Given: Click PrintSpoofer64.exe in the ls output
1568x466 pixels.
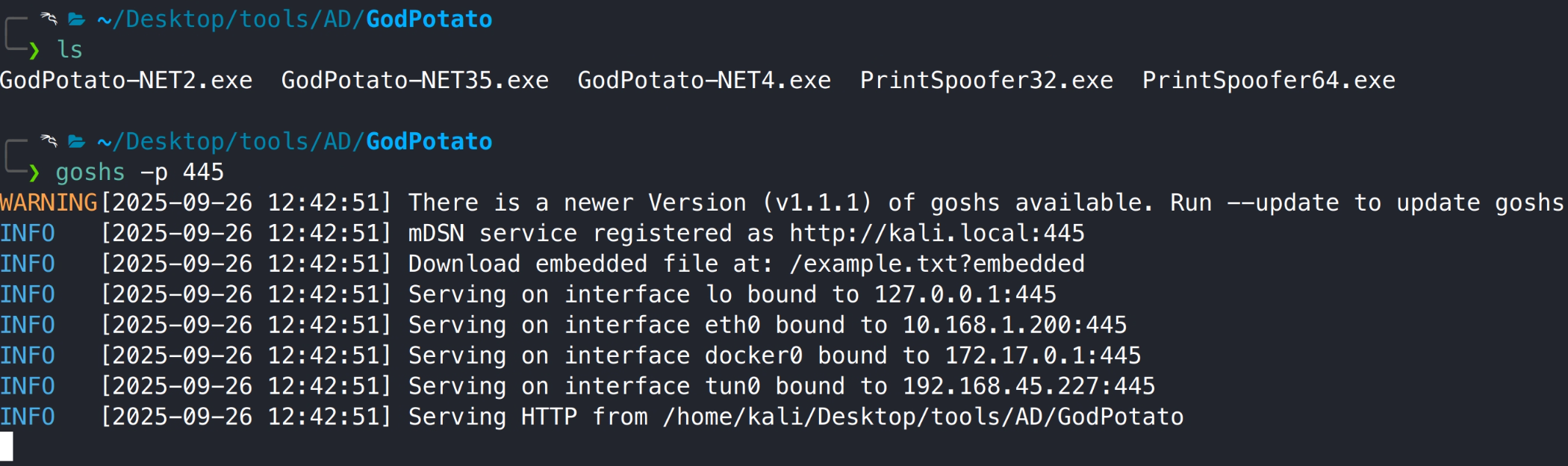Looking at the screenshot, I should (1269, 81).
